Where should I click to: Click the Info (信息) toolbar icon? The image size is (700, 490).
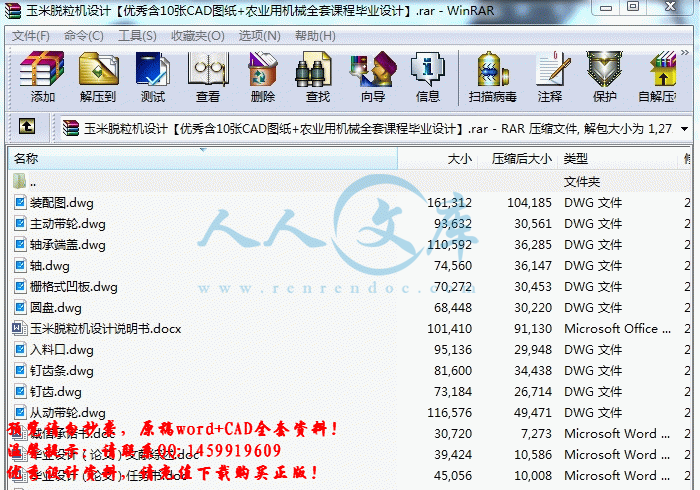427,76
